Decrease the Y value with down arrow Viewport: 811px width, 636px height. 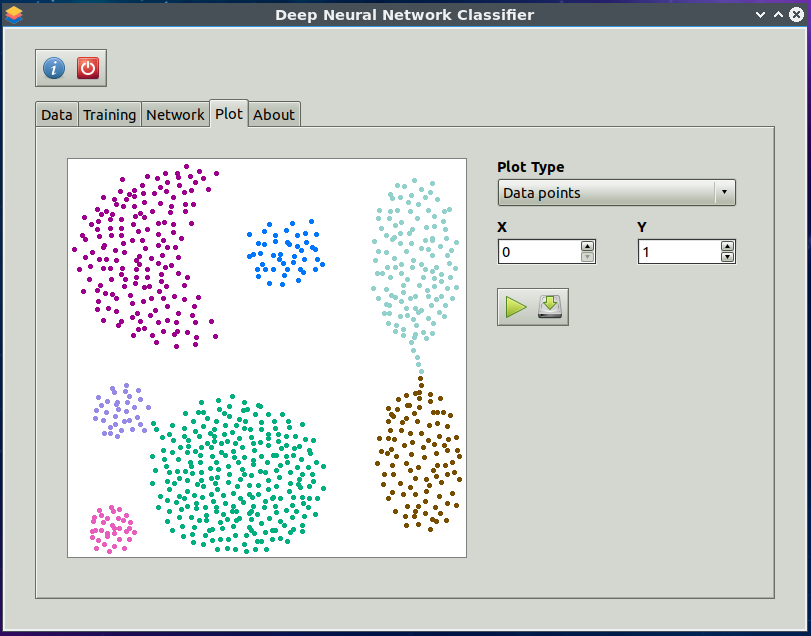(x=727, y=257)
